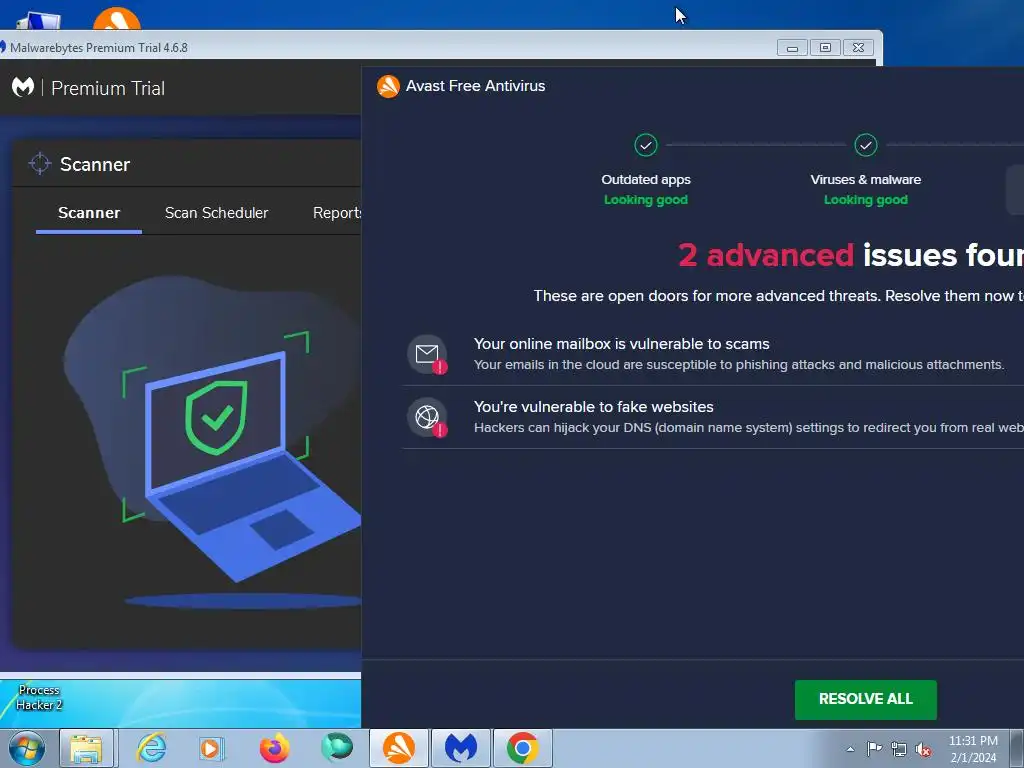Click 'You're vulnerable to fake websites'

click(593, 407)
